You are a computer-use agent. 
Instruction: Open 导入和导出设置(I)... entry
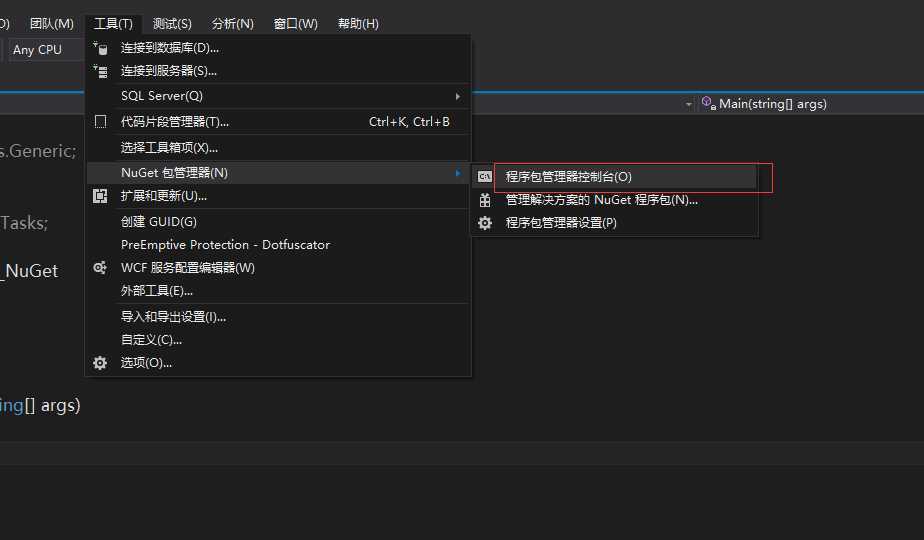coord(278,317)
